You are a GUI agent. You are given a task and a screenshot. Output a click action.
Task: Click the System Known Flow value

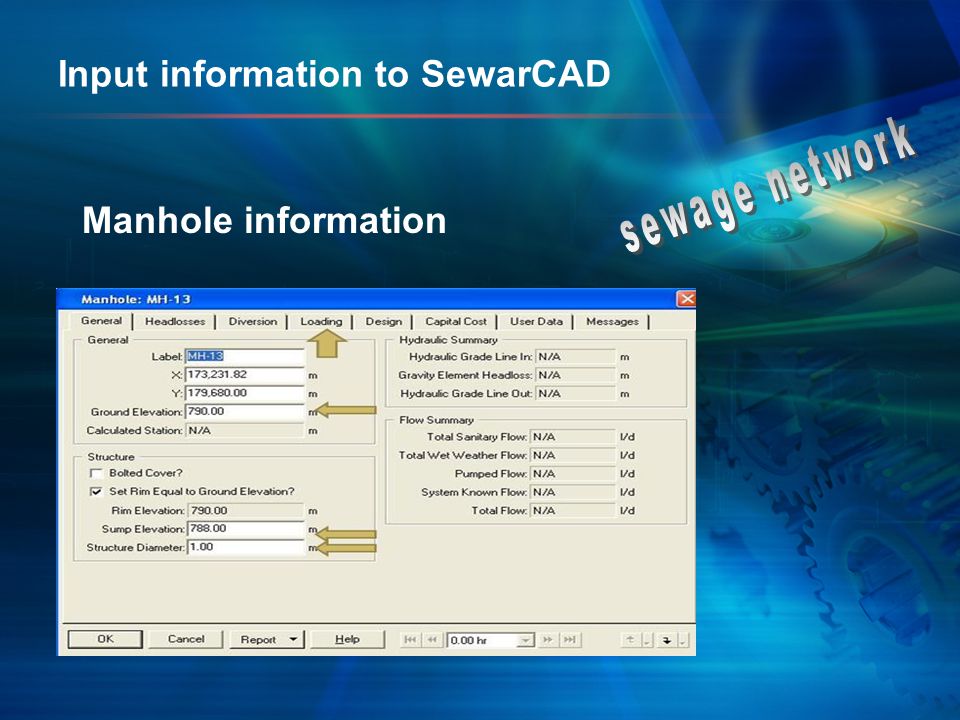point(572,492)
